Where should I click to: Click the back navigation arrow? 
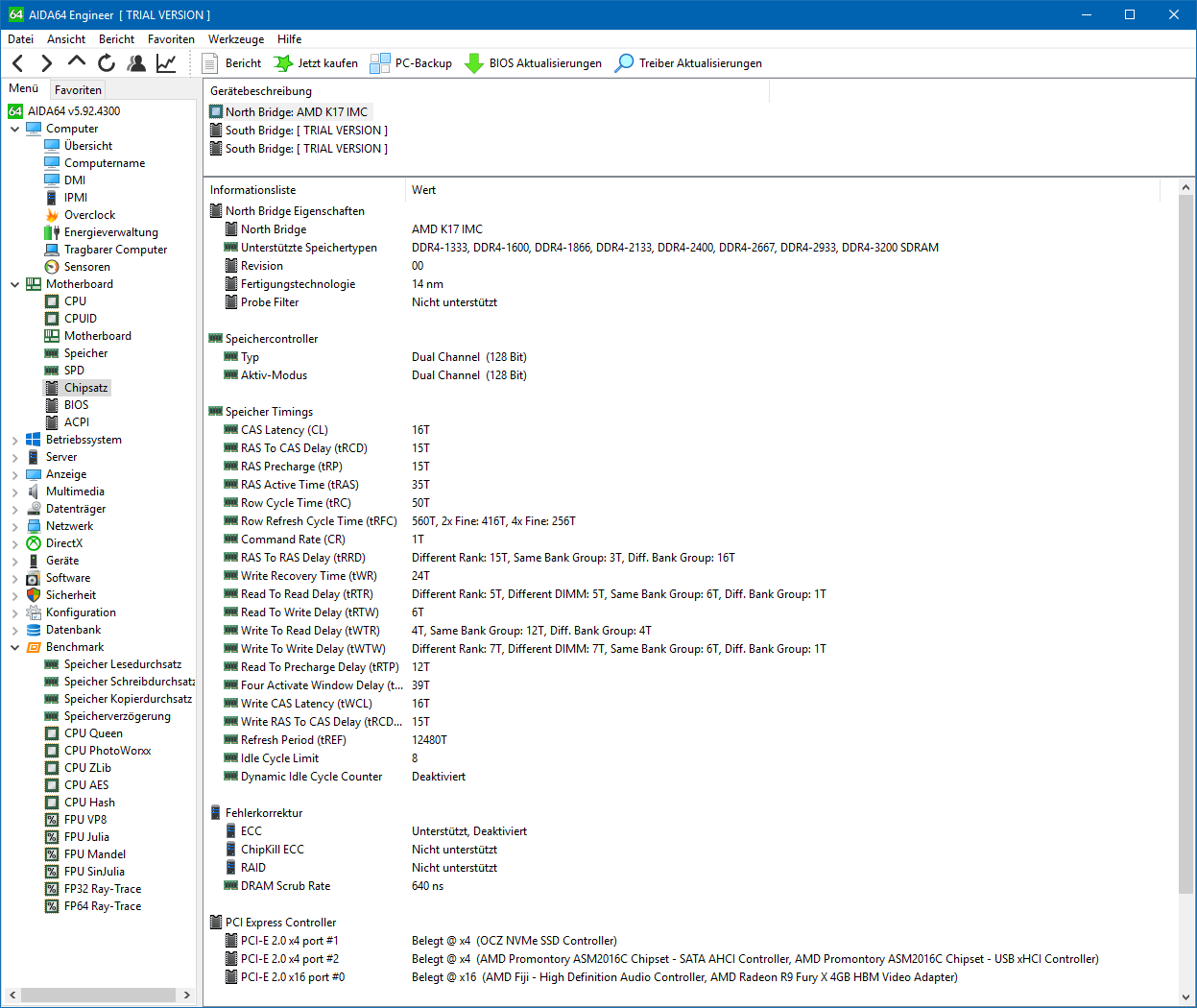coord(17,63)
